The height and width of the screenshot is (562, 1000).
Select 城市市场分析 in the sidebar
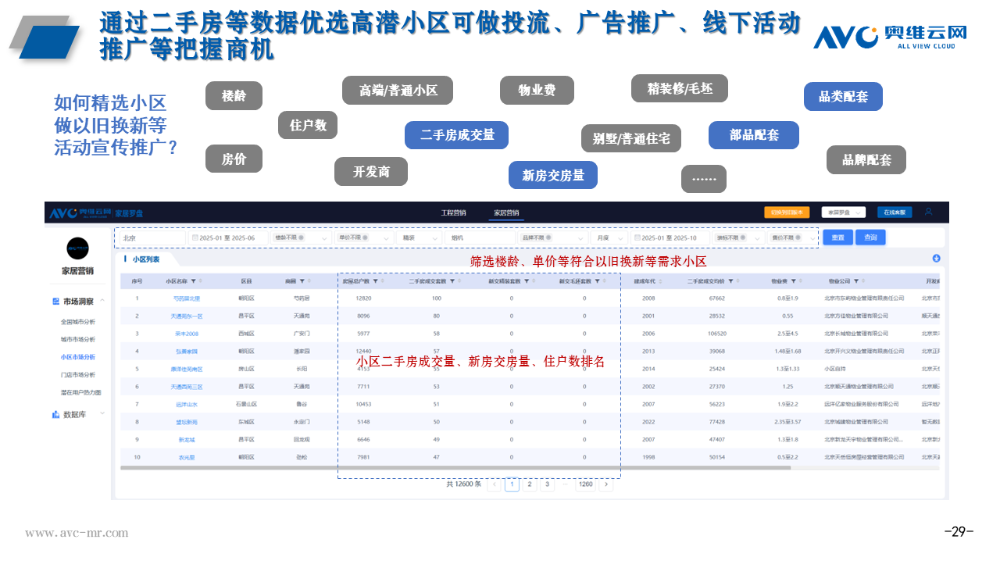click(x=78, y=339)
